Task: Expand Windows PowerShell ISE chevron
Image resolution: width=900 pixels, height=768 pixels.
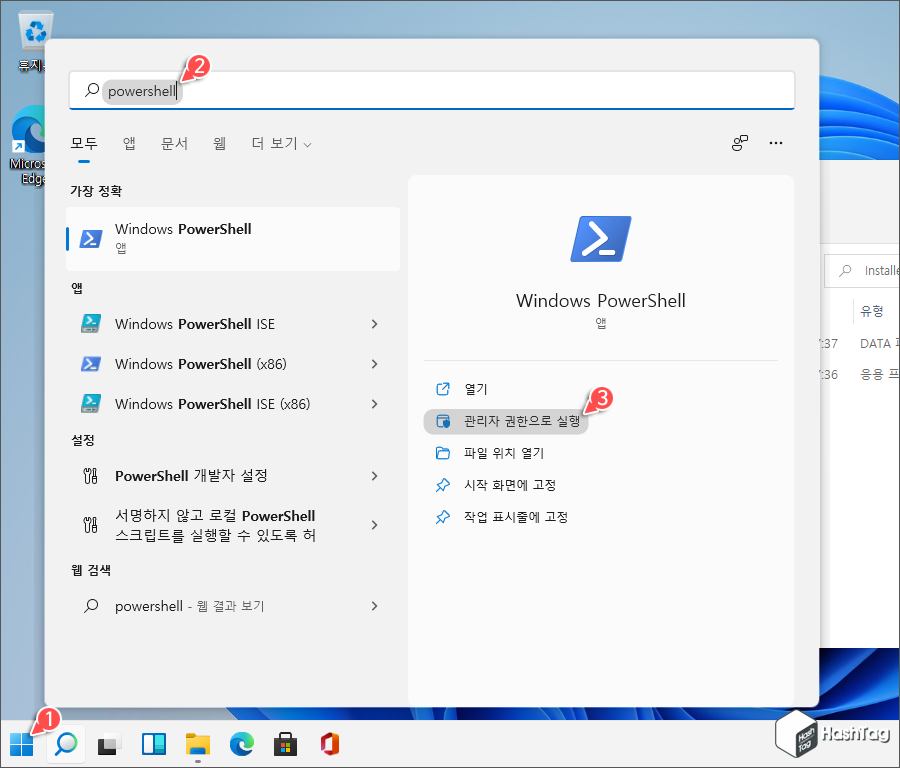Action: click(x=374, y=324)
